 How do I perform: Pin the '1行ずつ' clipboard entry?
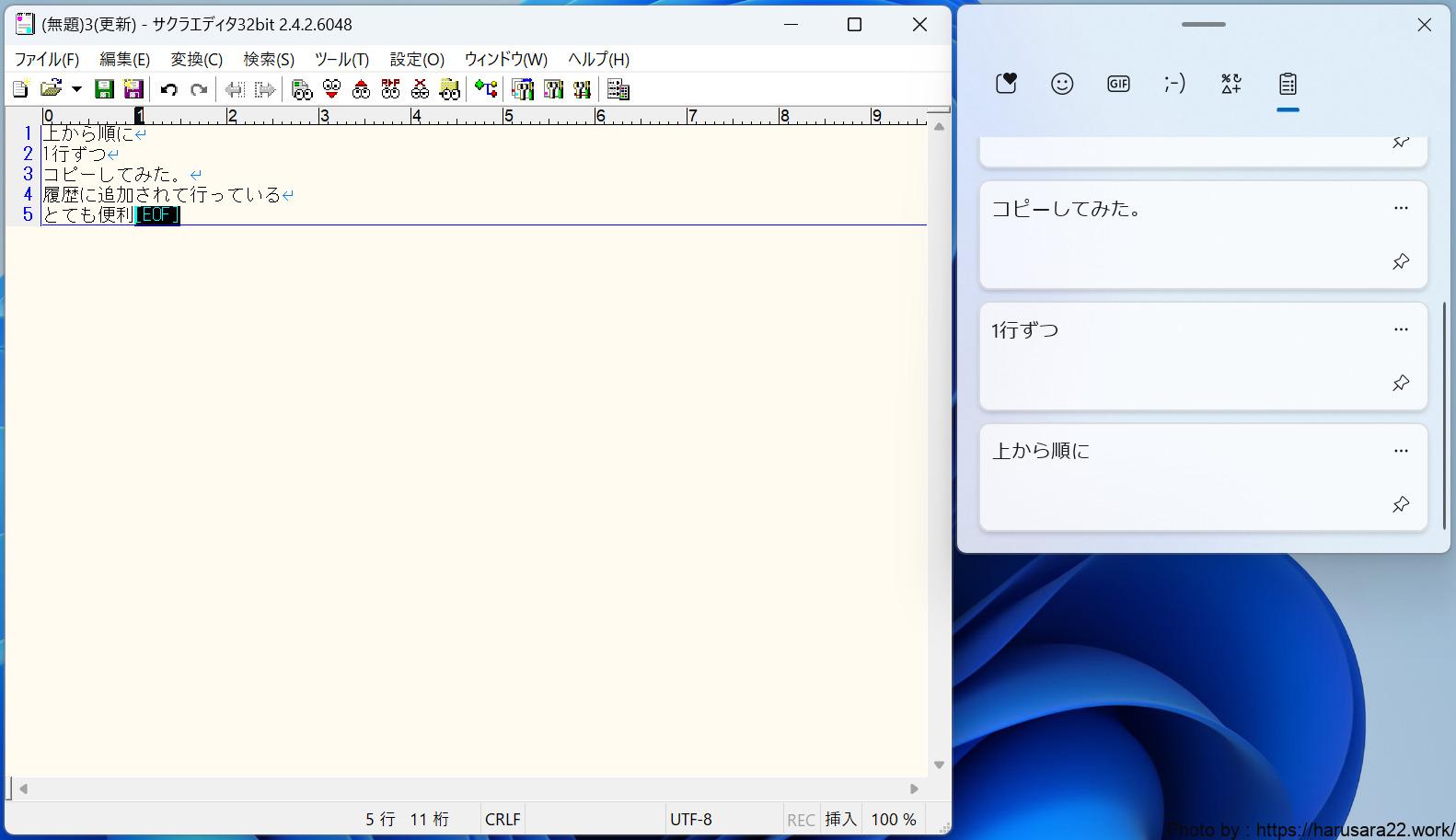coord(1401,383)
